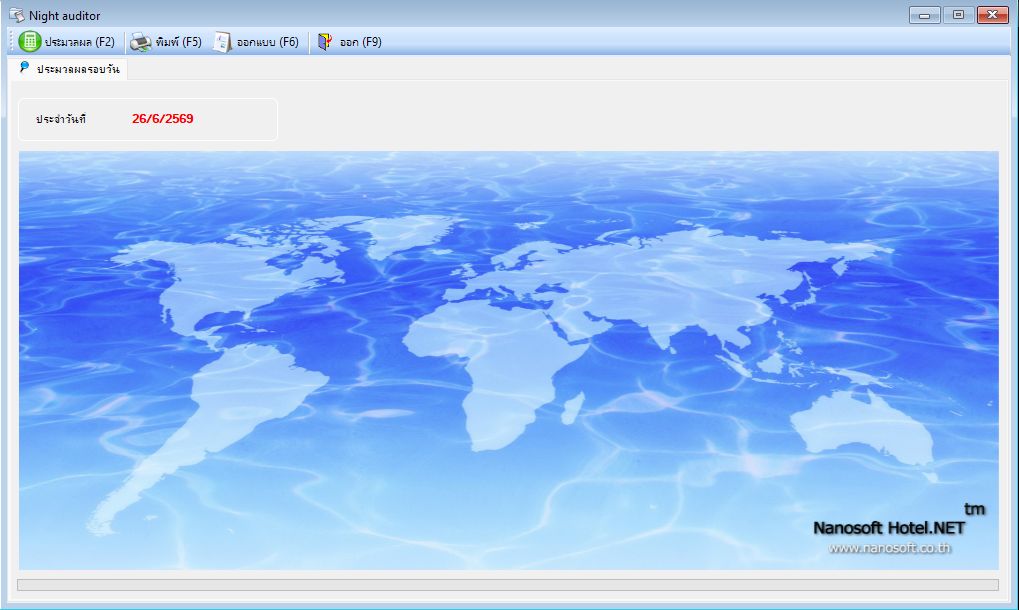The width and height of the screenshot is (1019, 610).
Task: Click the toolbar grip handle at left
Action: pyautogui.click(x=11, y=42)
